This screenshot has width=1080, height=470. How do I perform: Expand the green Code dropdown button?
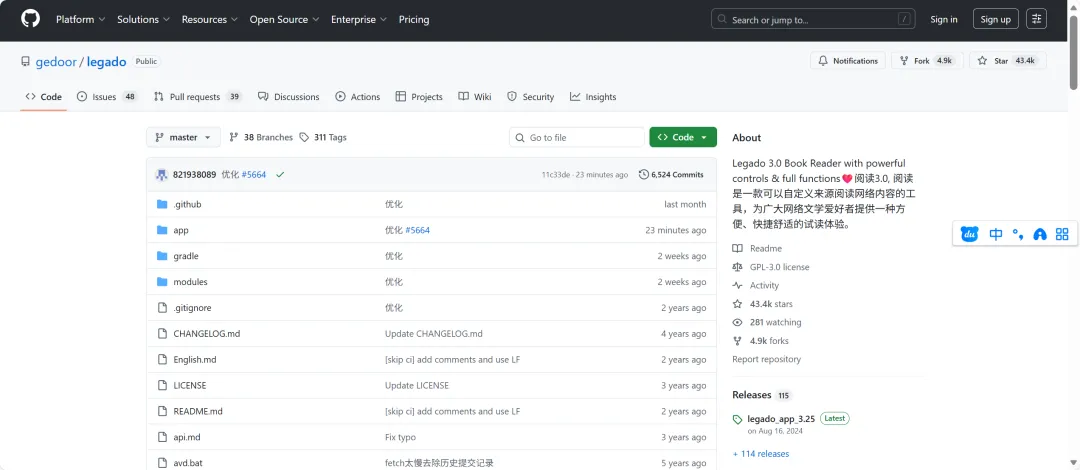683,137
